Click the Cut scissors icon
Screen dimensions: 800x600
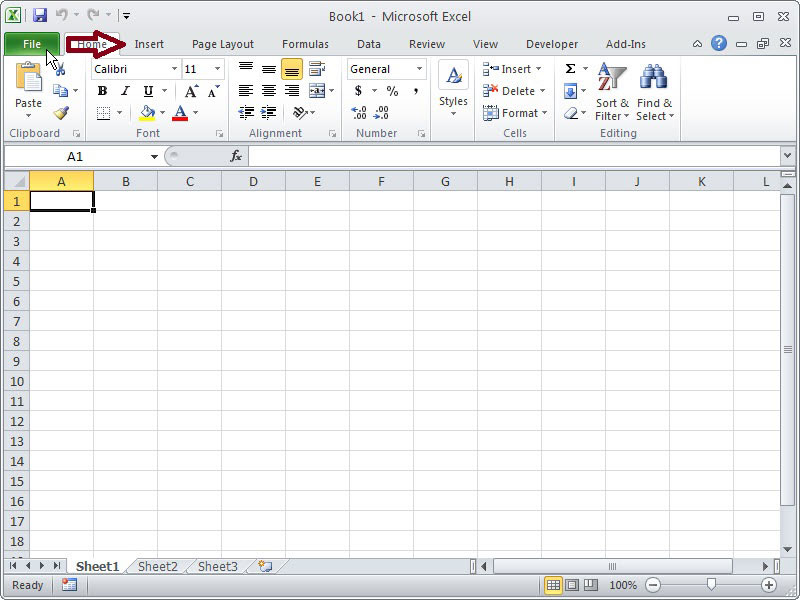(60, 69)
